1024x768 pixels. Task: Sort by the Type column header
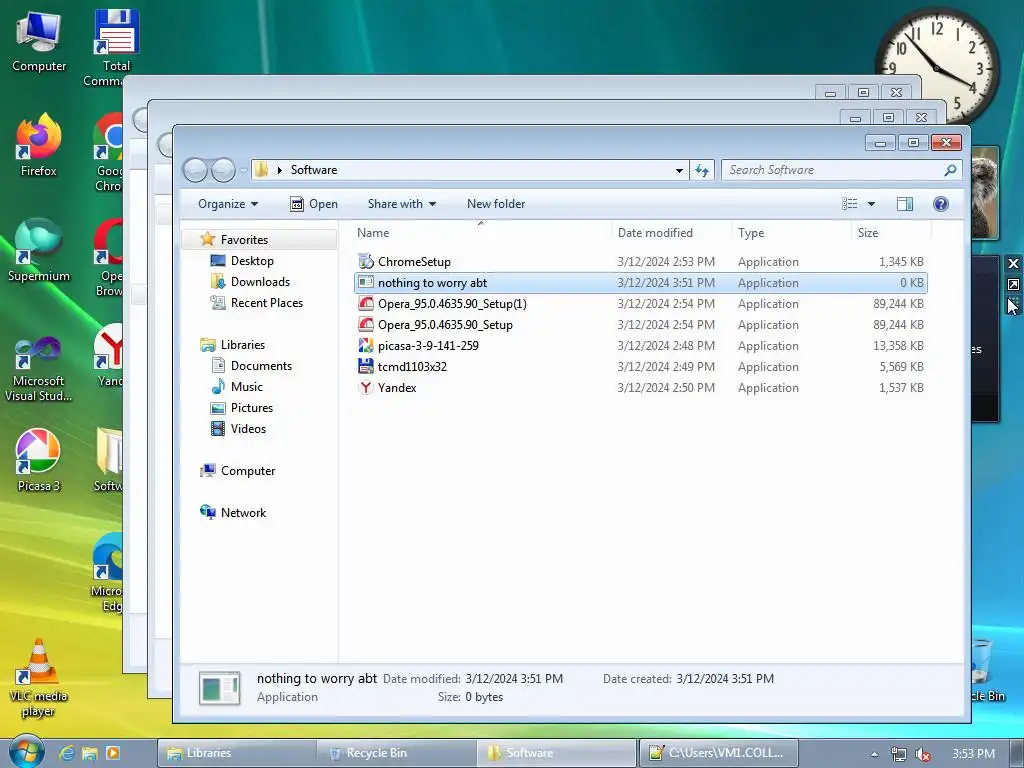coord(792,232)
